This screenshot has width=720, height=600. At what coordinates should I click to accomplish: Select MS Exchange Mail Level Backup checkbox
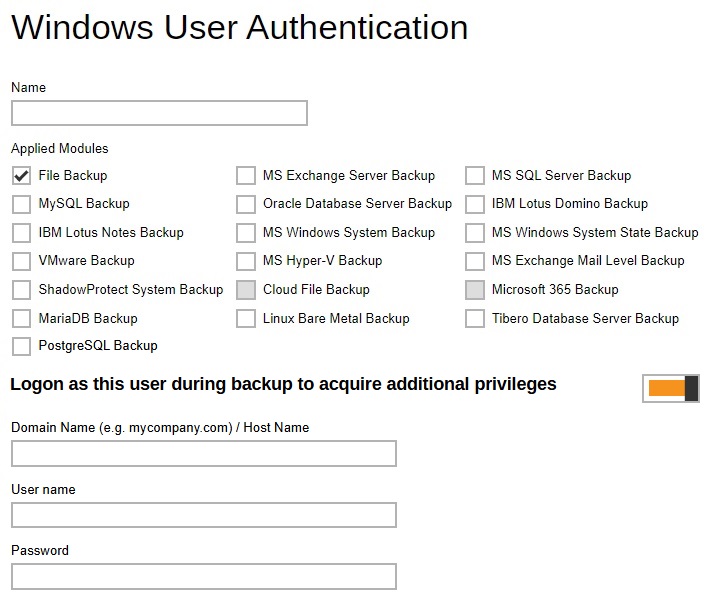(475, 261)
